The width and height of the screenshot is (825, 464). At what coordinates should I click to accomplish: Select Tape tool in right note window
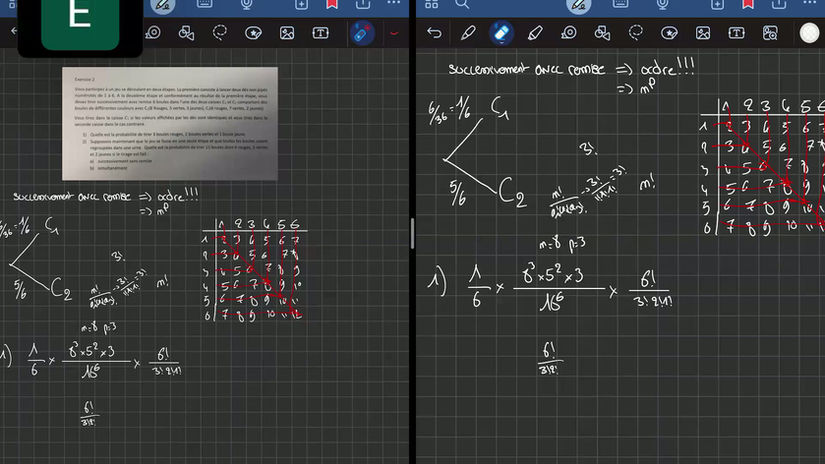tap(569, 33)
